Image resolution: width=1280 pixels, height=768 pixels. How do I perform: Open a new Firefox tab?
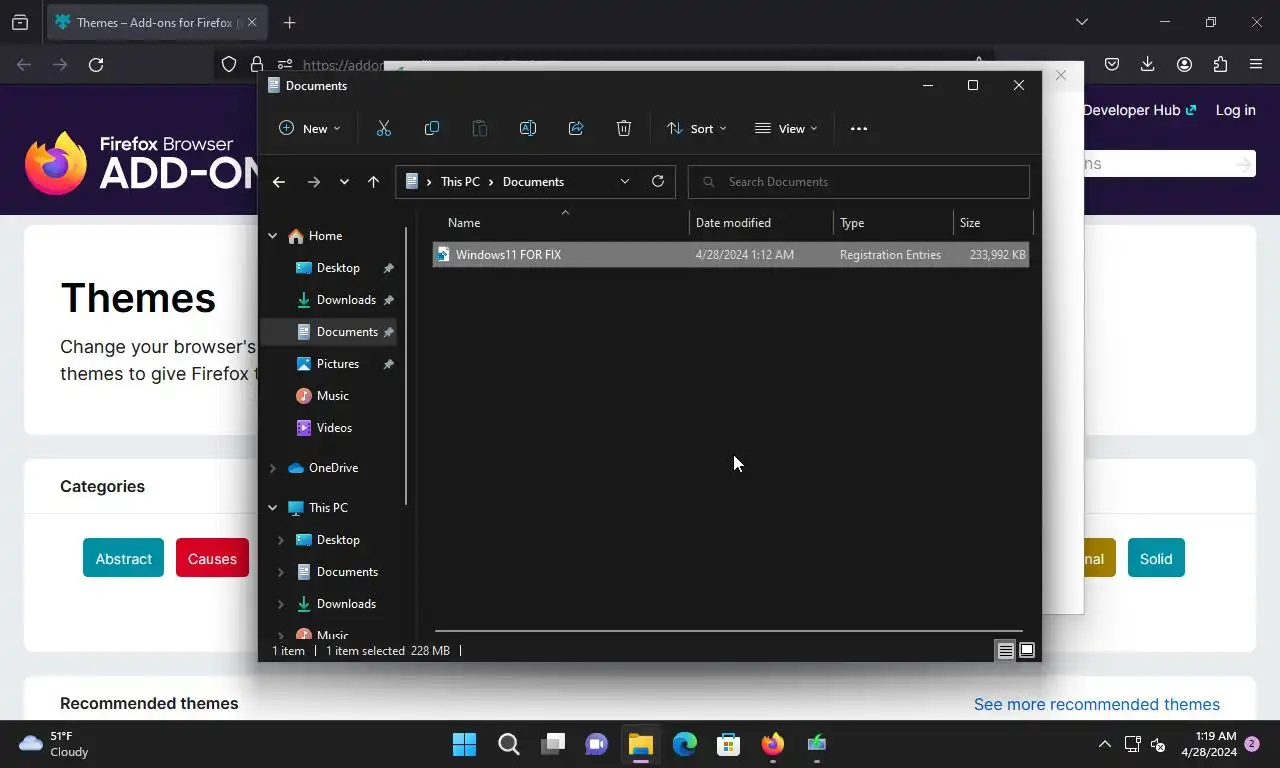[289, 22]
